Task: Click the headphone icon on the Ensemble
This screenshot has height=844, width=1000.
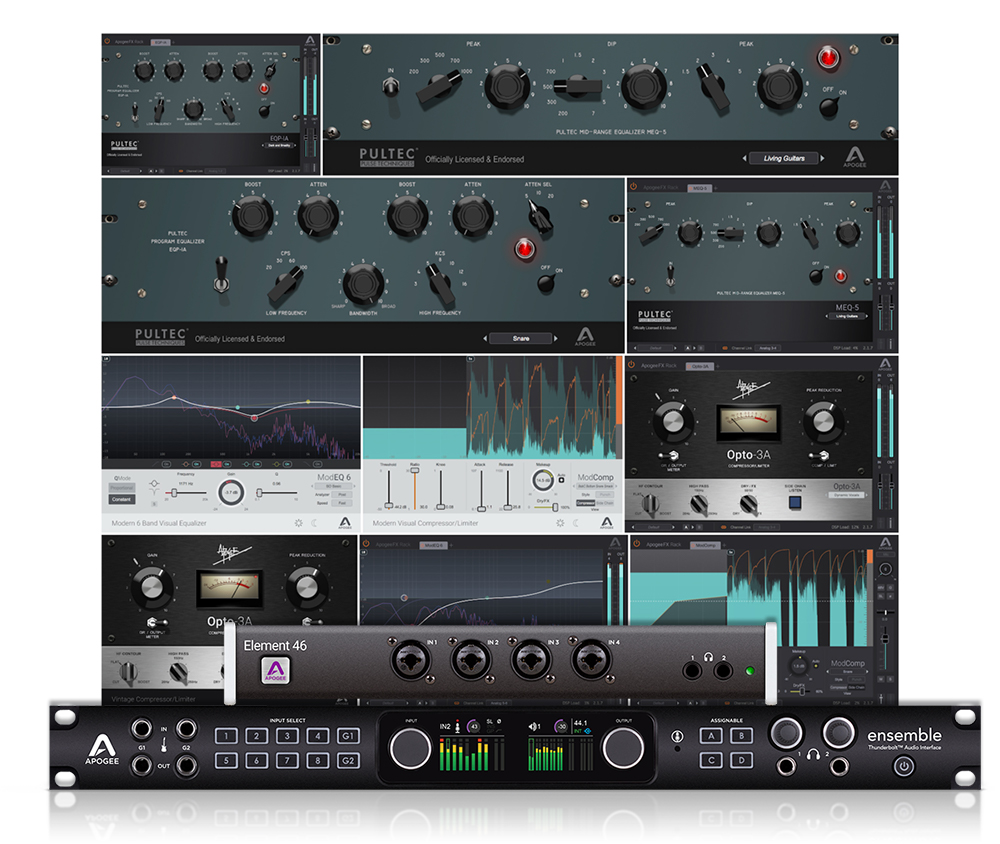Action: tap(812, 755)
